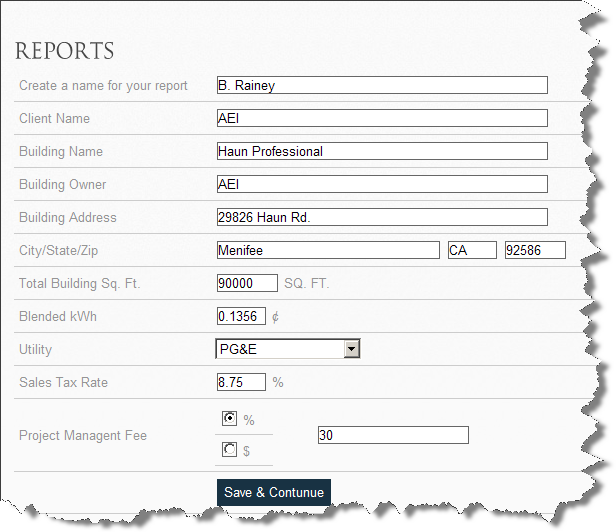Click the "Blended kWh" label
Viewport: 616px width, 532px height.
pyautogui.click(x=58, y=317)
